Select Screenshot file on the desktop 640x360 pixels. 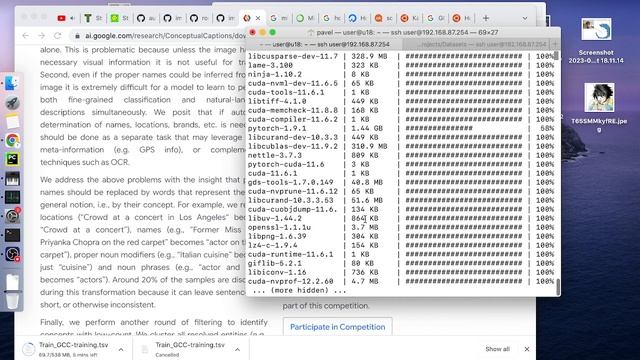(x=596, y=40)
